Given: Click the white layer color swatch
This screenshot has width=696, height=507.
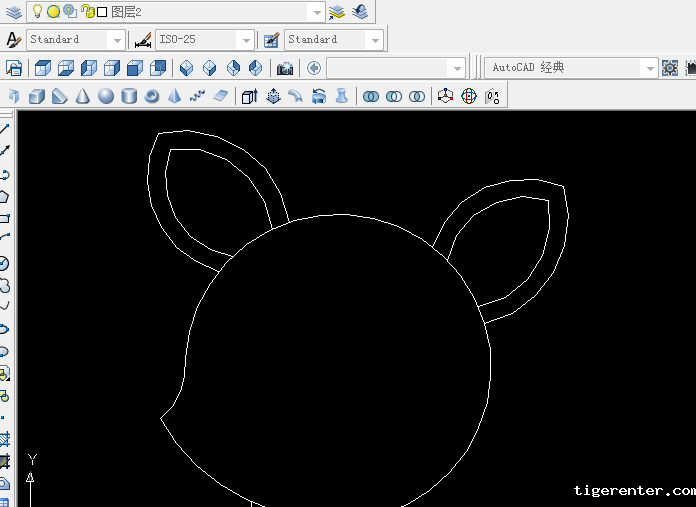Looking at the screenshot, I should coord(102,12).
